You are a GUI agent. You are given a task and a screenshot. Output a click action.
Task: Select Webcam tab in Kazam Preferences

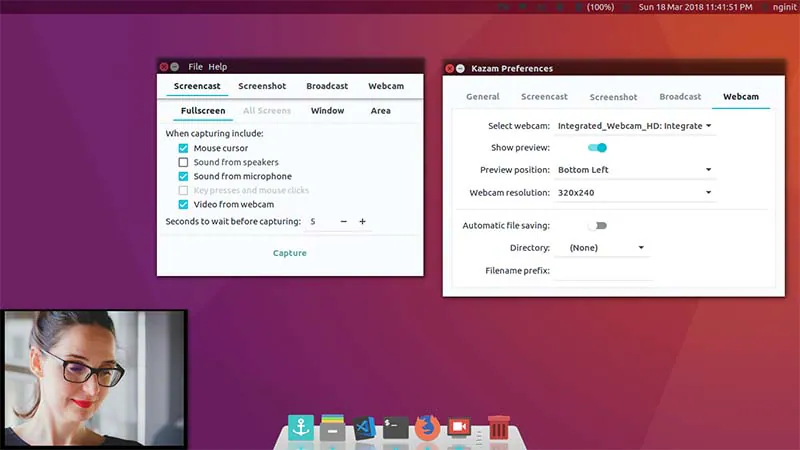740,96
